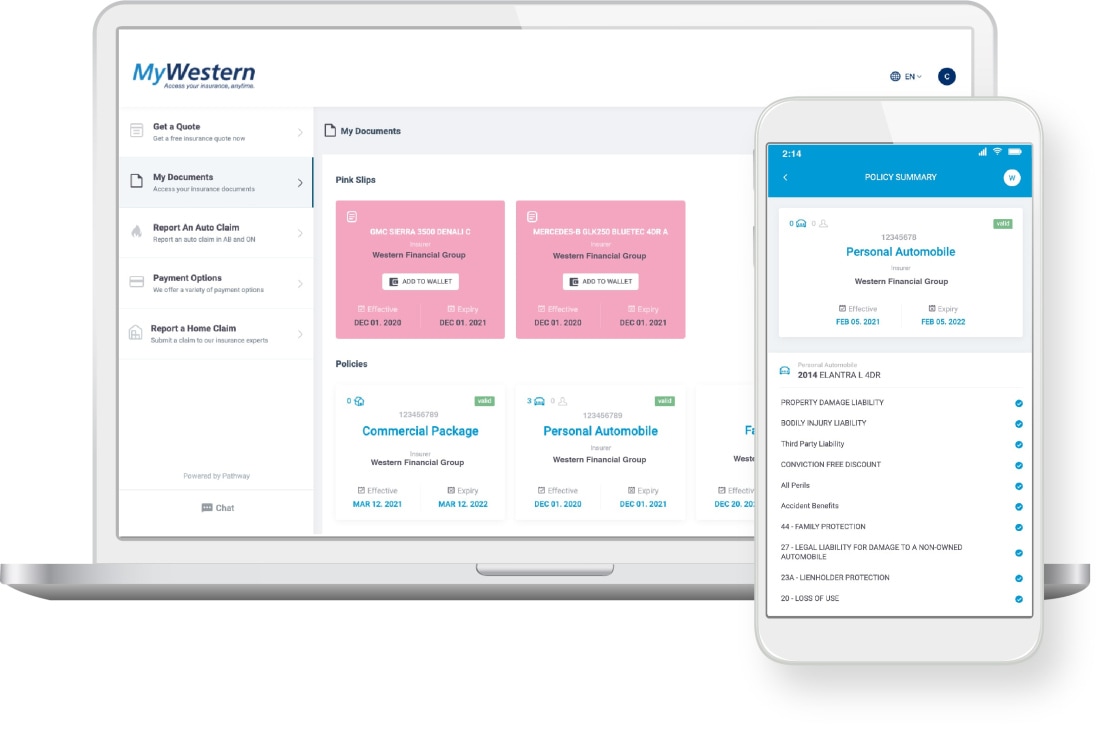Click the My Documents page header icon

[330, 130]
